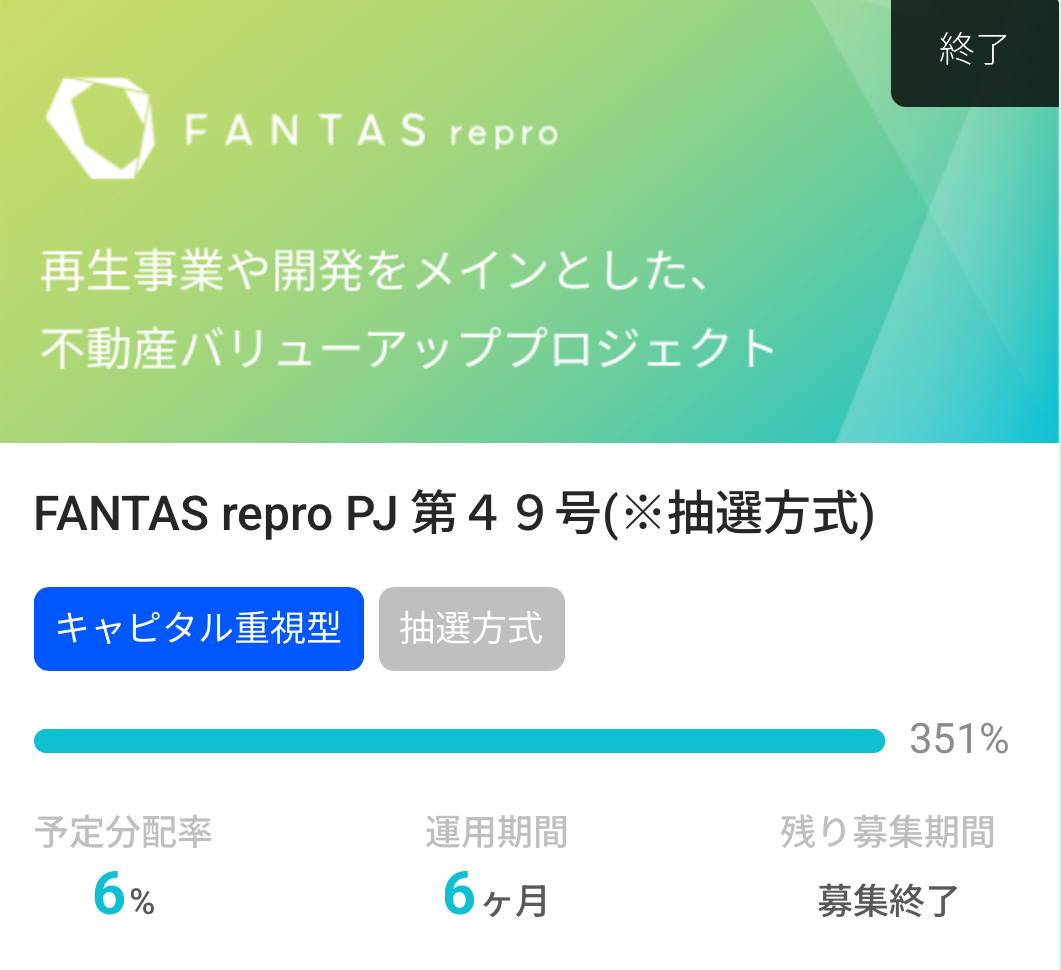Click the right end of the progress bar
Screen dimensions: 1061x970
click(x=876, y=741)
